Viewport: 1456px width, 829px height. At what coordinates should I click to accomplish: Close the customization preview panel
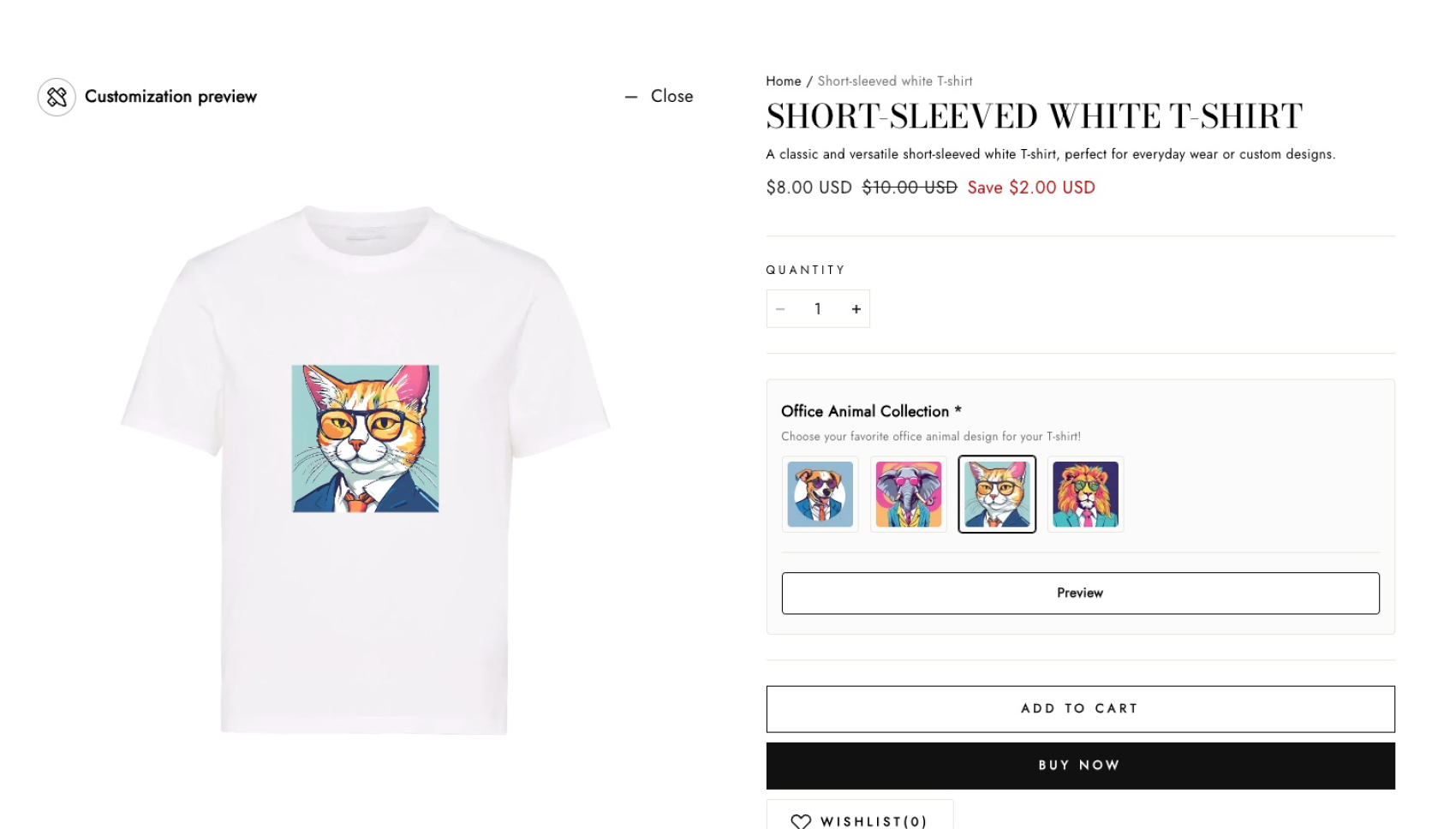tap(659, 97)
